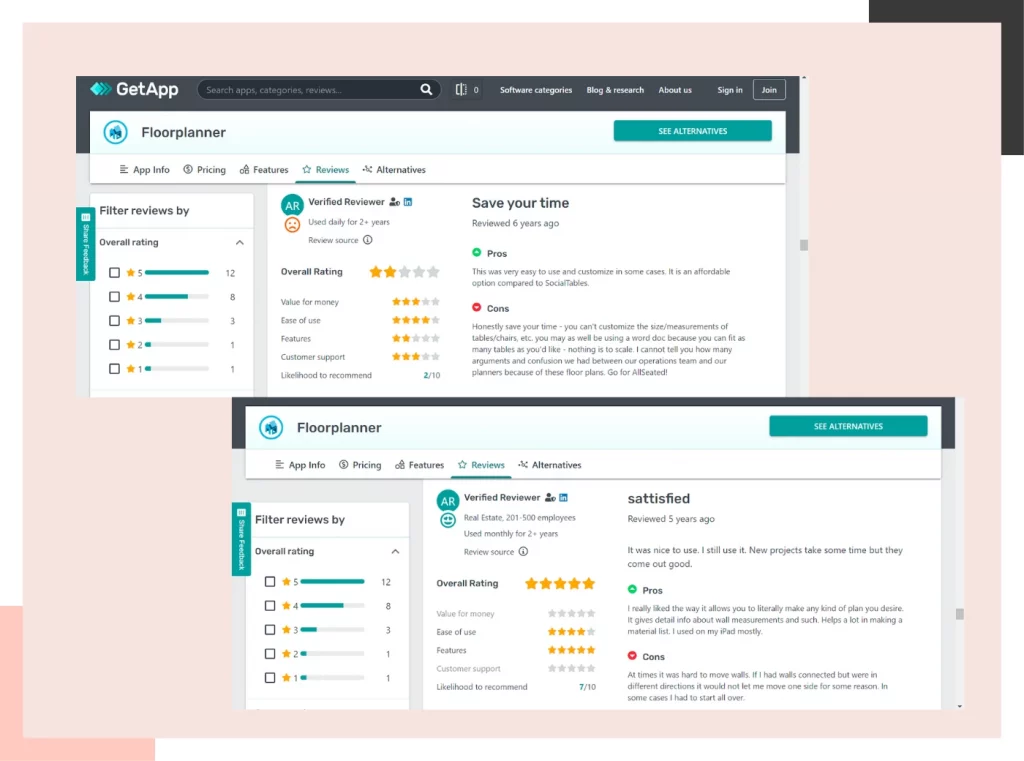
Task: Click the lower Share Feedback side tab
Action: pos(241,539)
